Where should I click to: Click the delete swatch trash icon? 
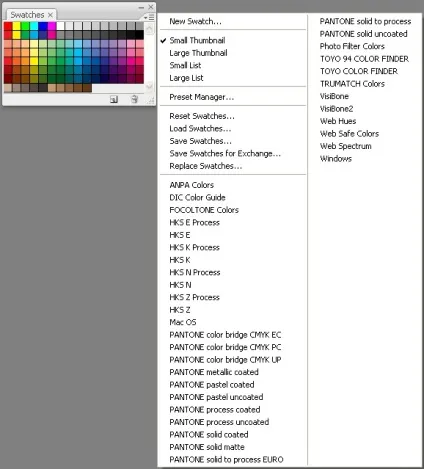[x=134, y=99]
